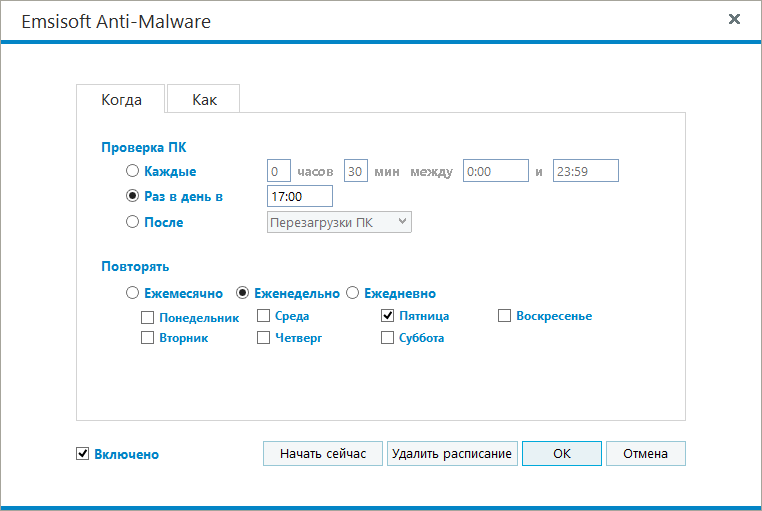Close the Emsisoft Anti-Malware dialog

tap(734, 19)
